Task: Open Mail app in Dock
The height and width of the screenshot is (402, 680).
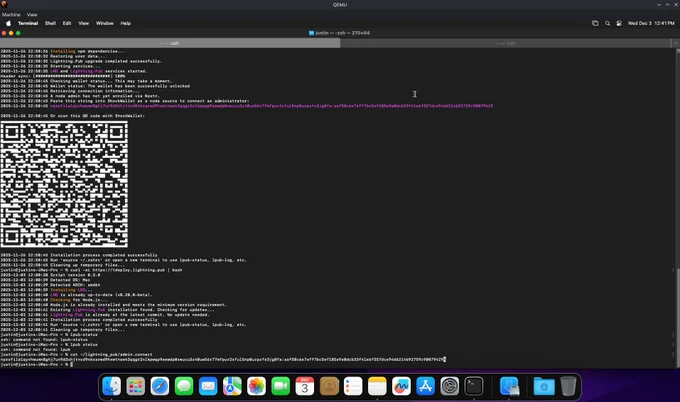Action: (208, 386)
